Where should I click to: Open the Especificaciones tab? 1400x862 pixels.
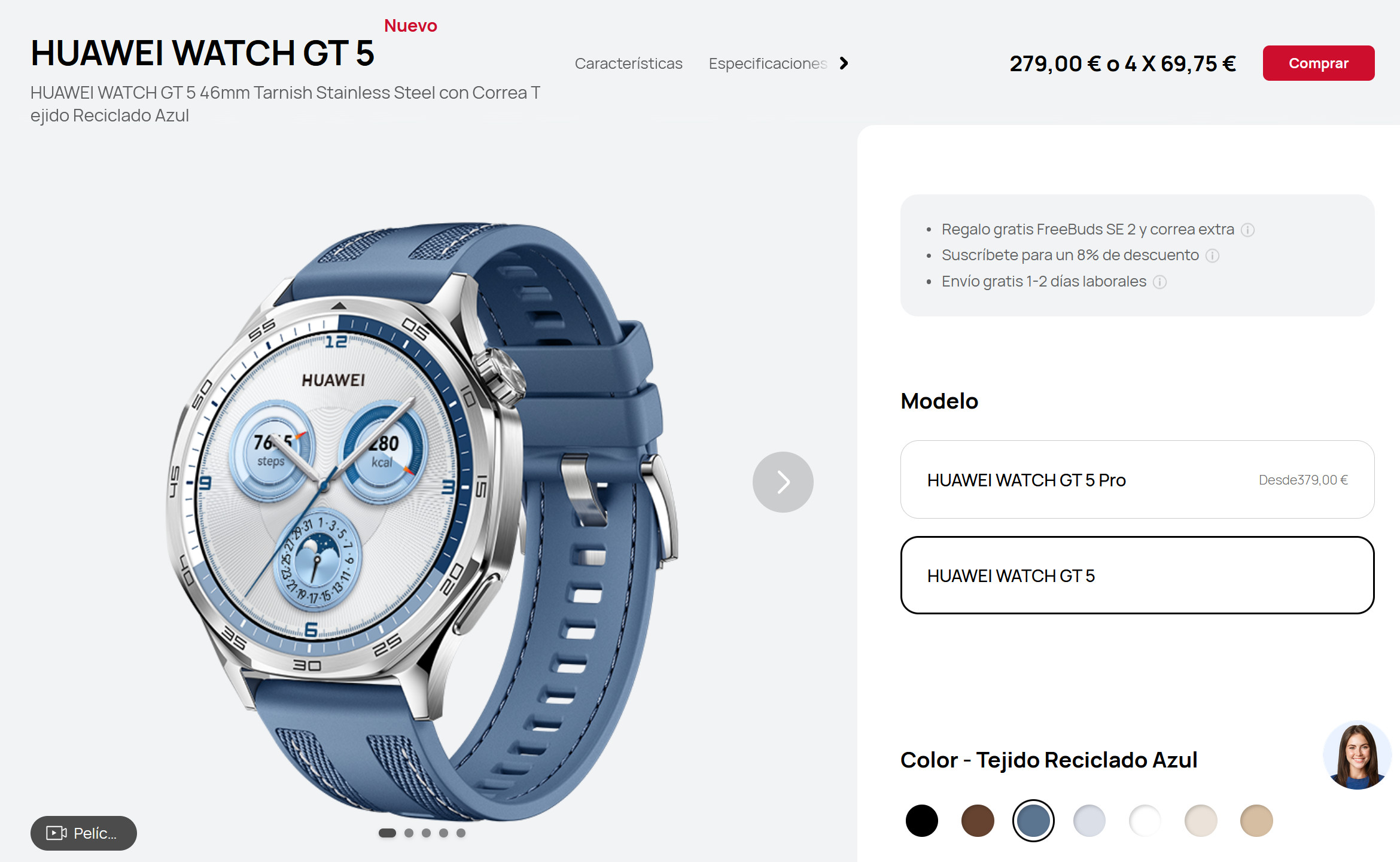click(768, 63)
